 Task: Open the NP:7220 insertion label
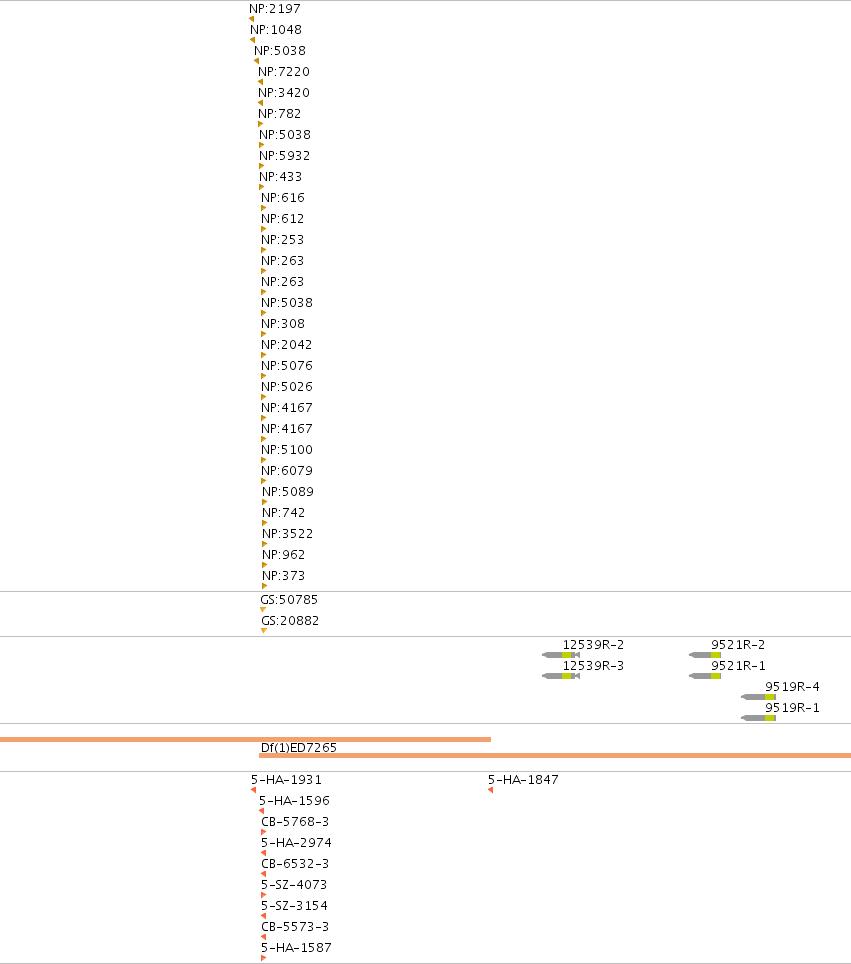click(x=284, y=71)
